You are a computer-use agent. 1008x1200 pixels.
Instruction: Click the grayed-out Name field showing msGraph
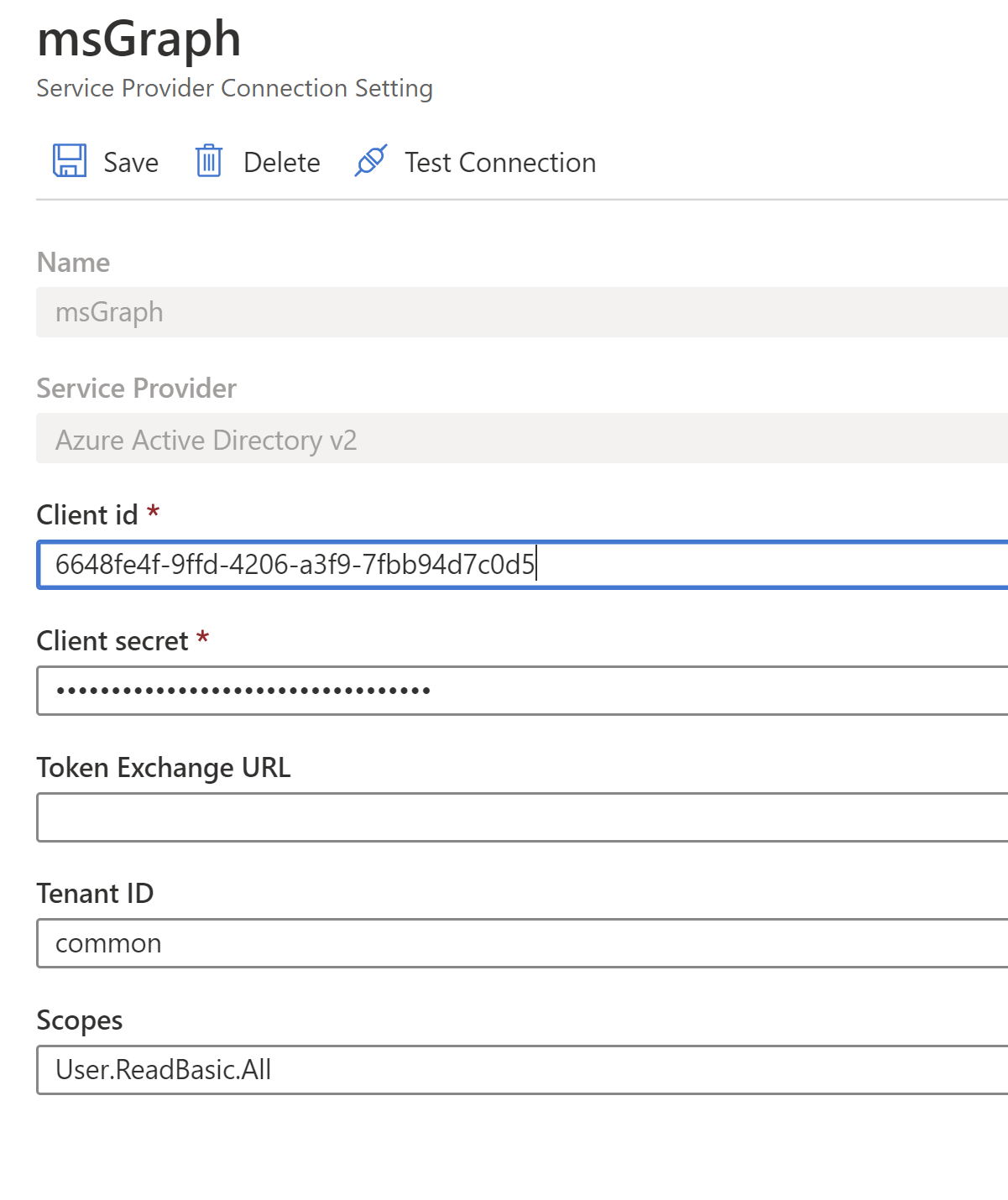coord(504,311)
